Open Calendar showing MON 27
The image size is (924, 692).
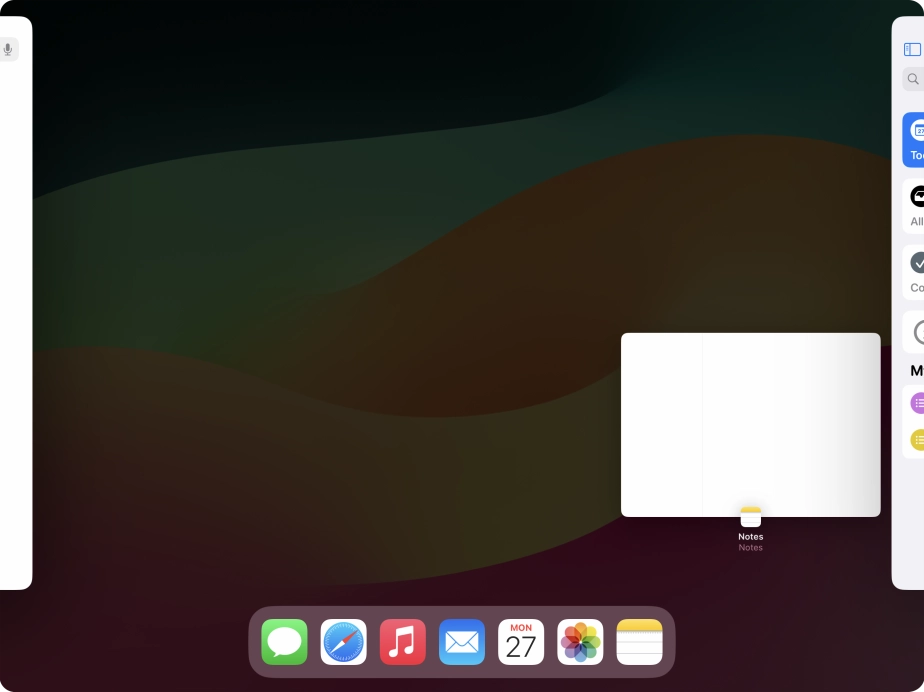click(521, 642)
